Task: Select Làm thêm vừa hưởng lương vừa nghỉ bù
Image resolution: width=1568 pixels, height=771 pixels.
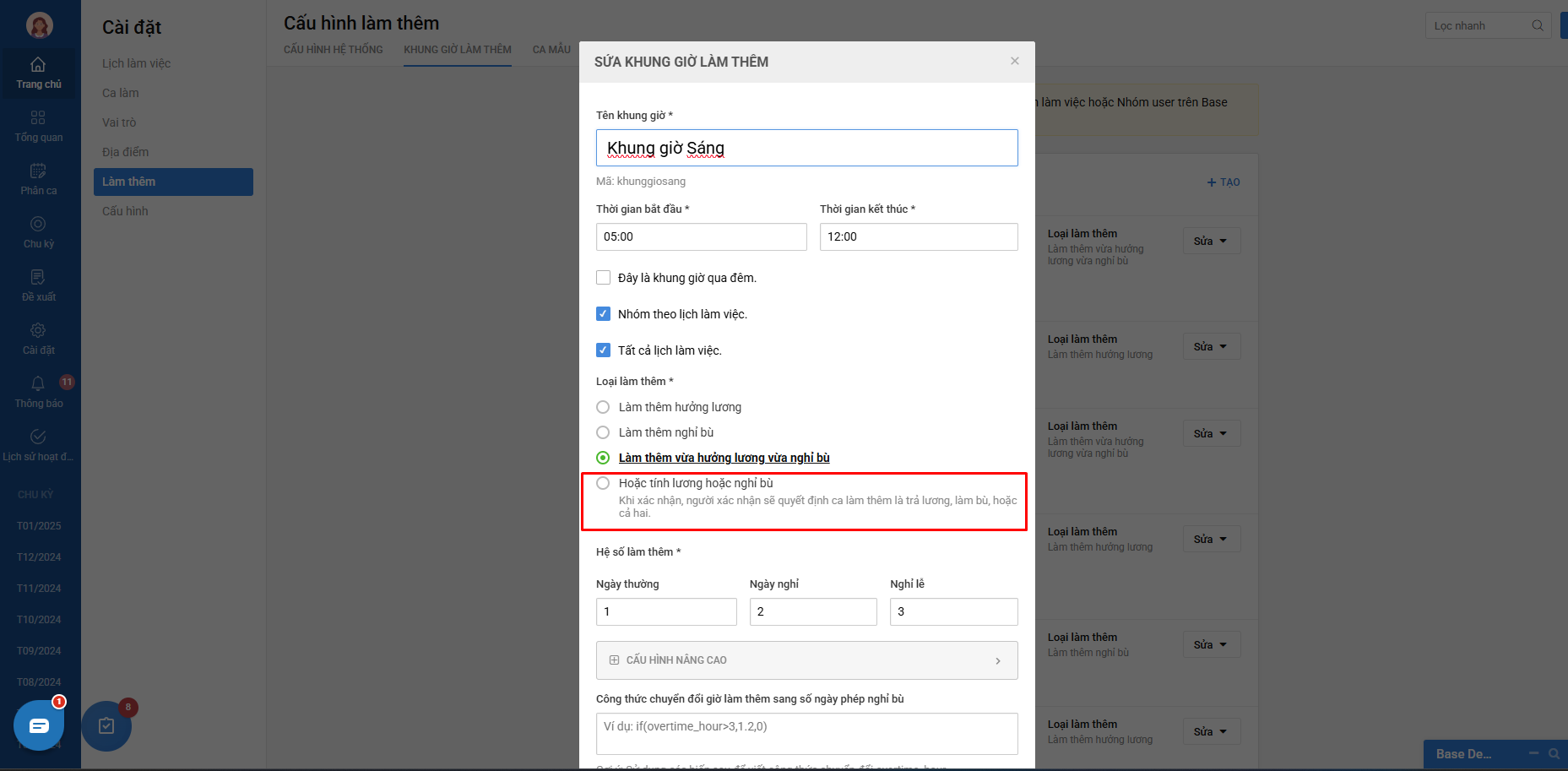Action: coord(603,458)
